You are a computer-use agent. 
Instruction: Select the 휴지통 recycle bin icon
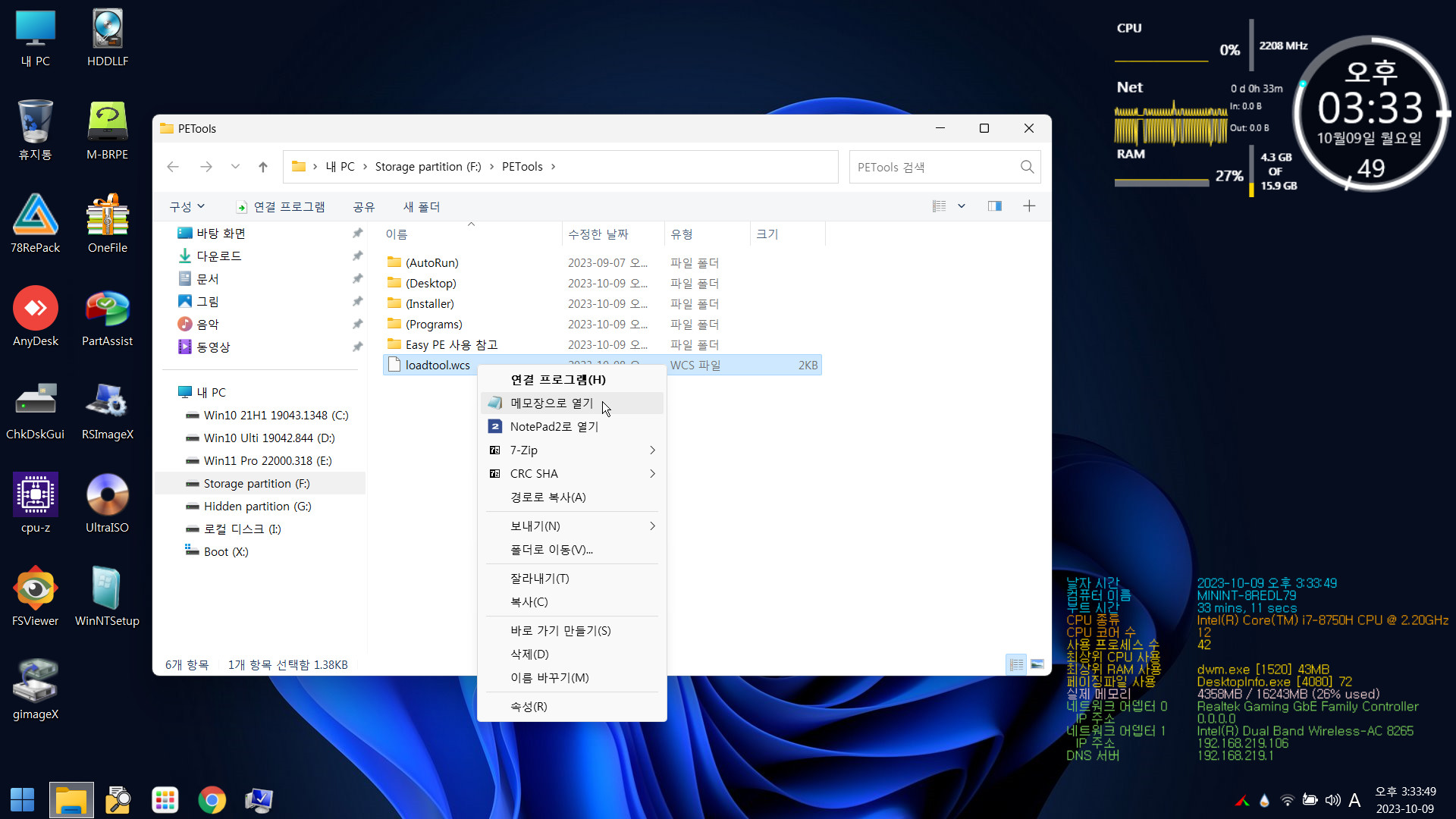(x=35, y=131)
